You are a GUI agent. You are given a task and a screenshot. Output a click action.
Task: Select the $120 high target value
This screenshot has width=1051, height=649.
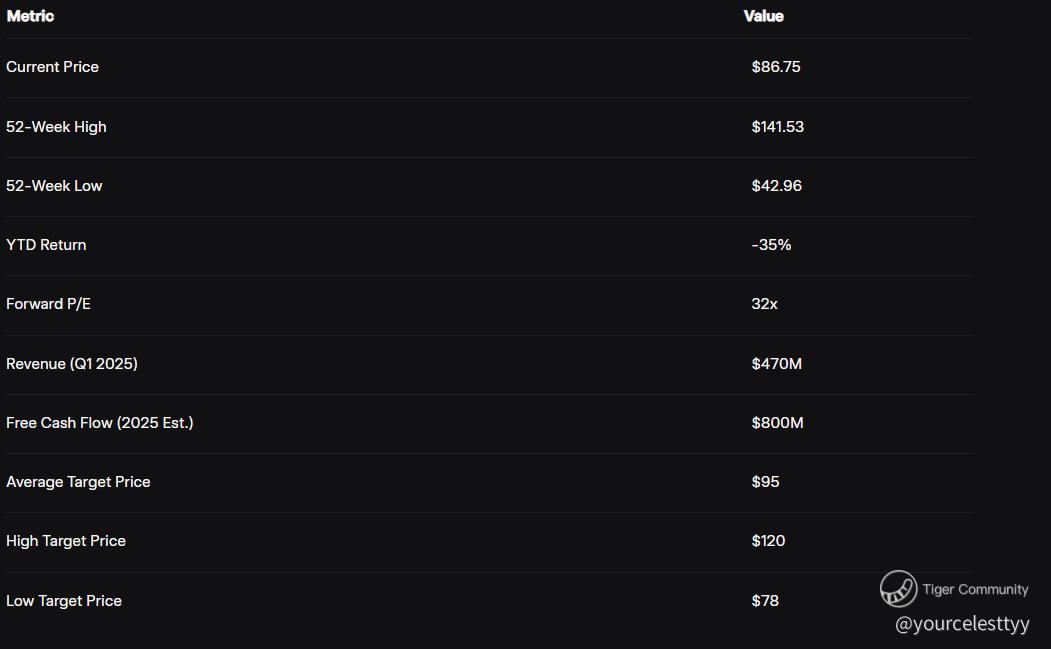(x=768, y=541)
